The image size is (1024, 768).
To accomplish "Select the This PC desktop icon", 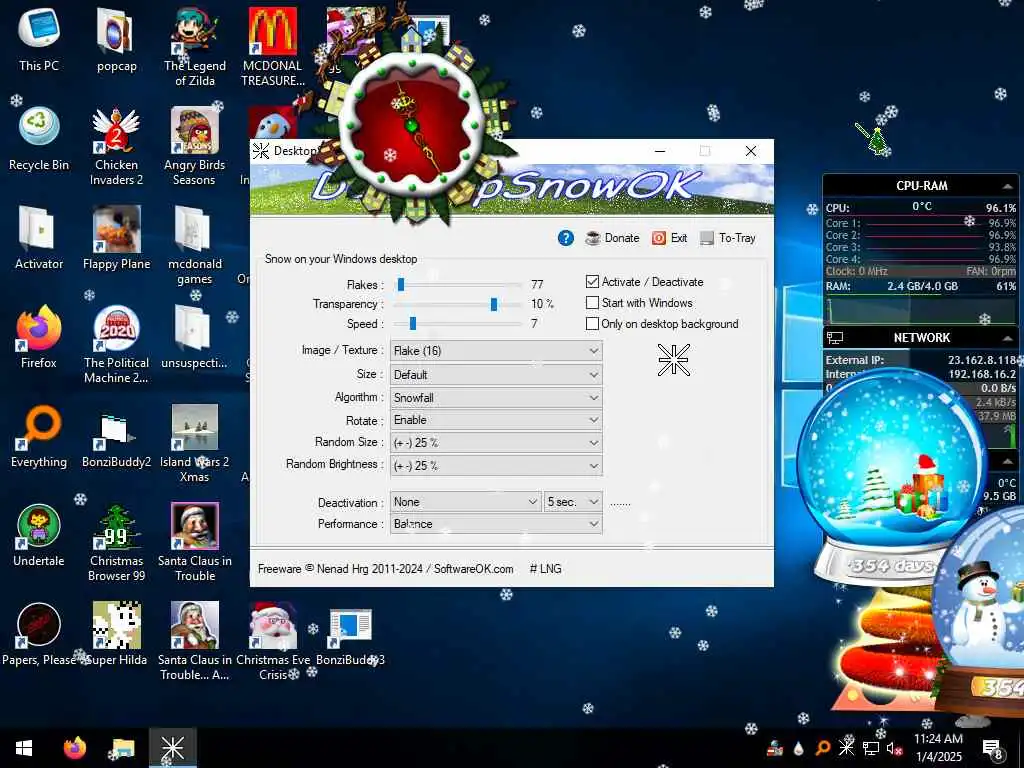I will (x=39, y=40).
